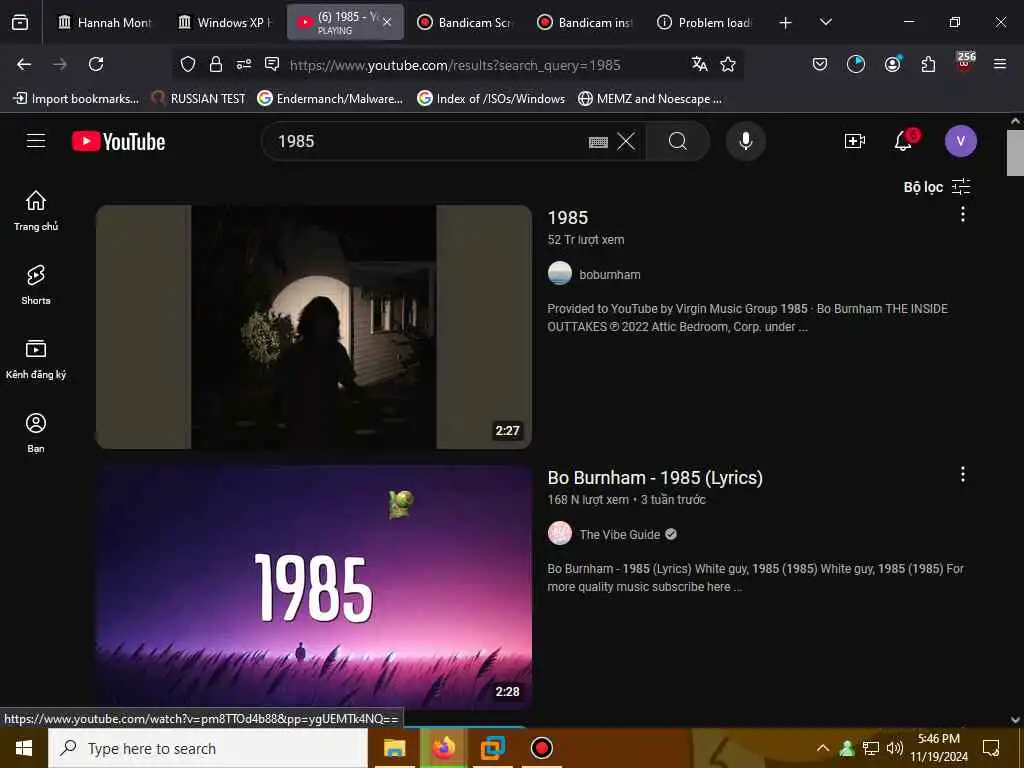The height and width of the screenshot is (768, 1024).
Task: Open the list all tabs dropdown
Action: [x=825, y=22]
